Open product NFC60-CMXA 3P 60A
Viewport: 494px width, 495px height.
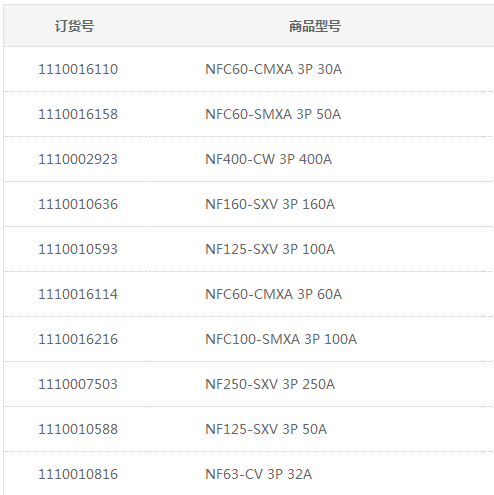coord(273,294)
